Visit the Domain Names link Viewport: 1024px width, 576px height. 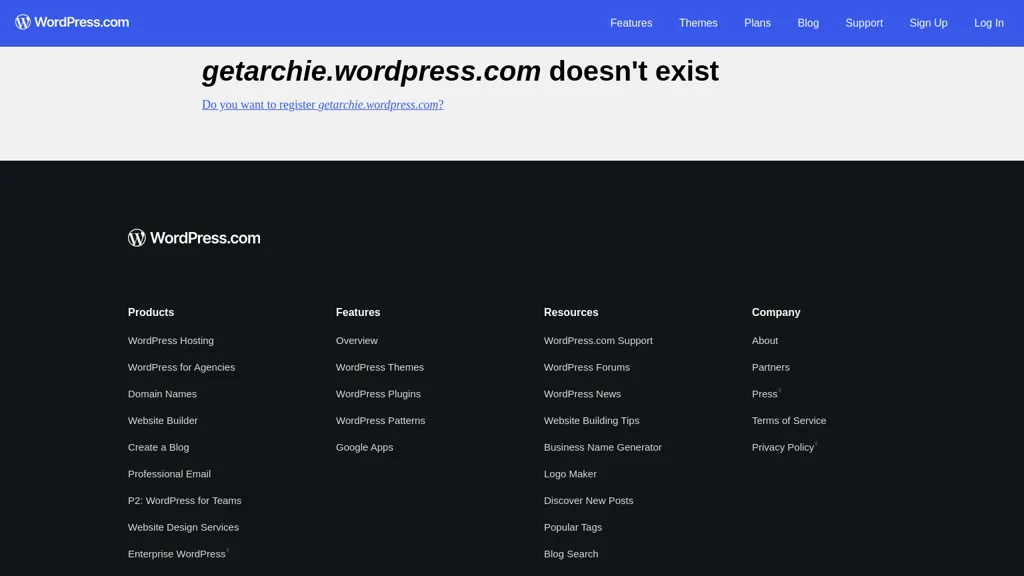(x=162, y=394)
